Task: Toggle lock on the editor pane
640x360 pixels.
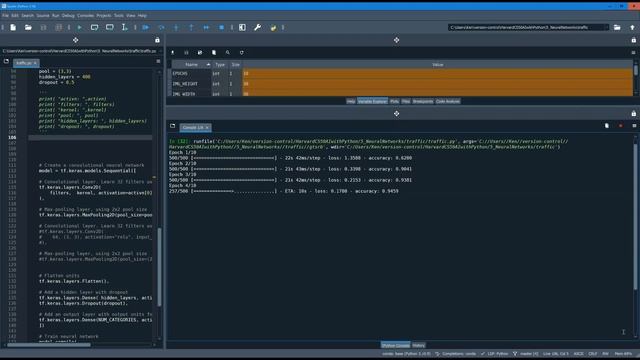Action: click(x=157, y=40)
